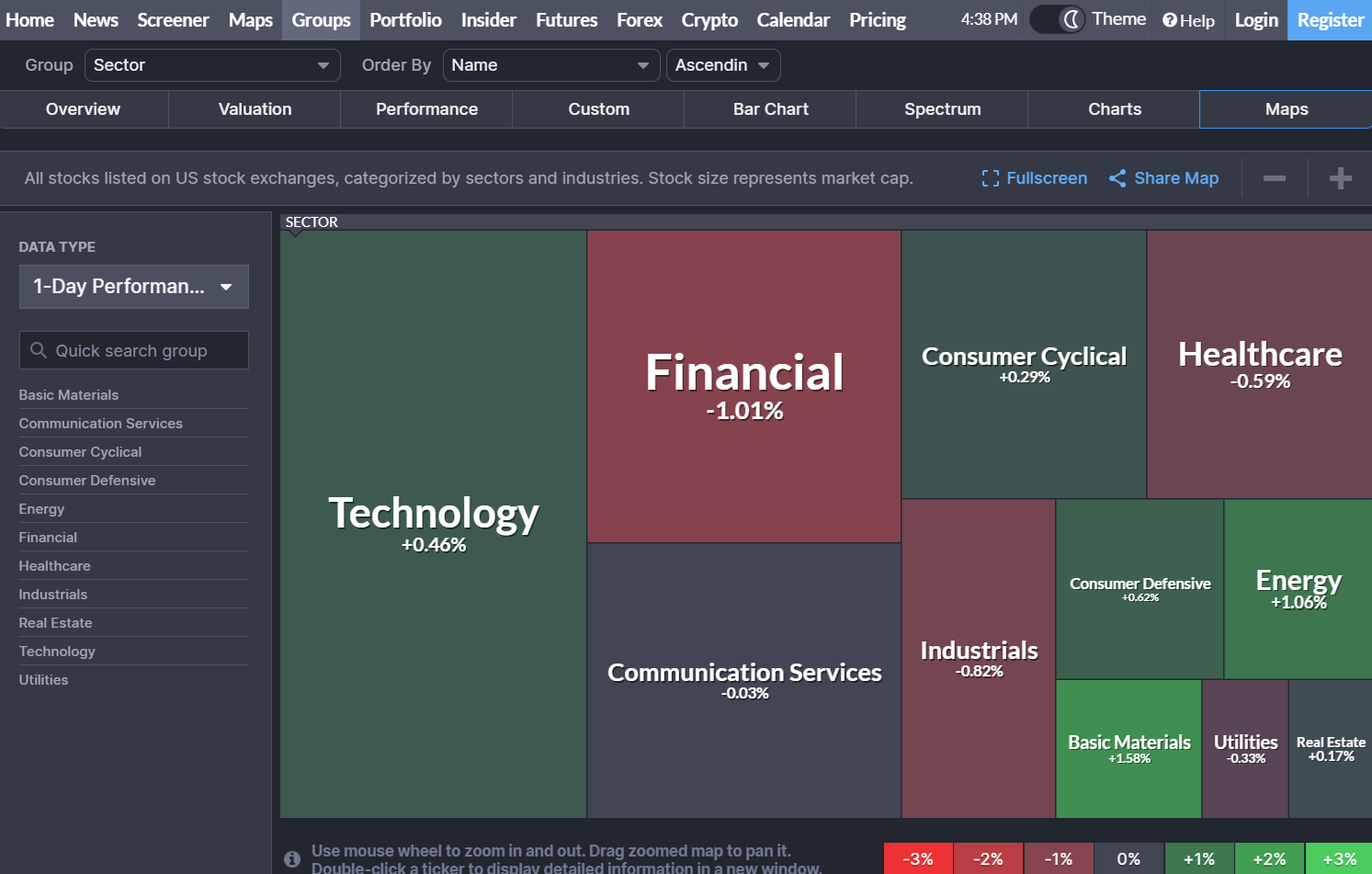Select Consumer Defensive in the sidebar list
Image resolution: width=1372 pixels, height=874 pixels.
coord(87,481)
